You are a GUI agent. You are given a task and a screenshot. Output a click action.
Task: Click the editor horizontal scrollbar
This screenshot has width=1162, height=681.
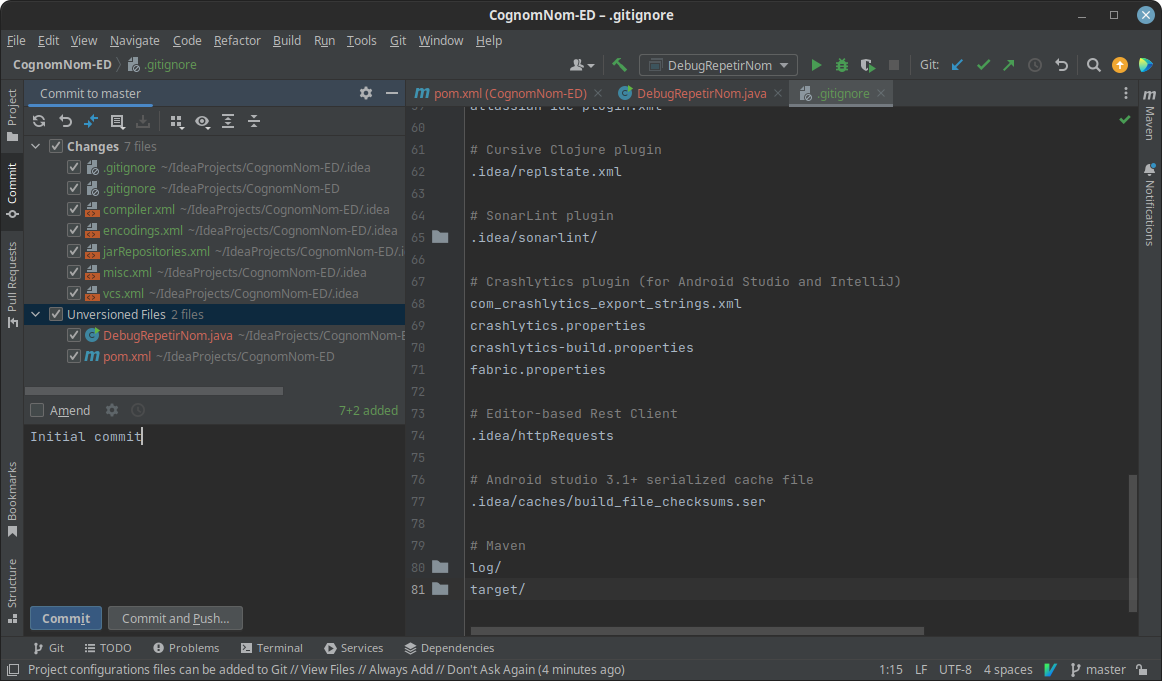tap(697, 631)
